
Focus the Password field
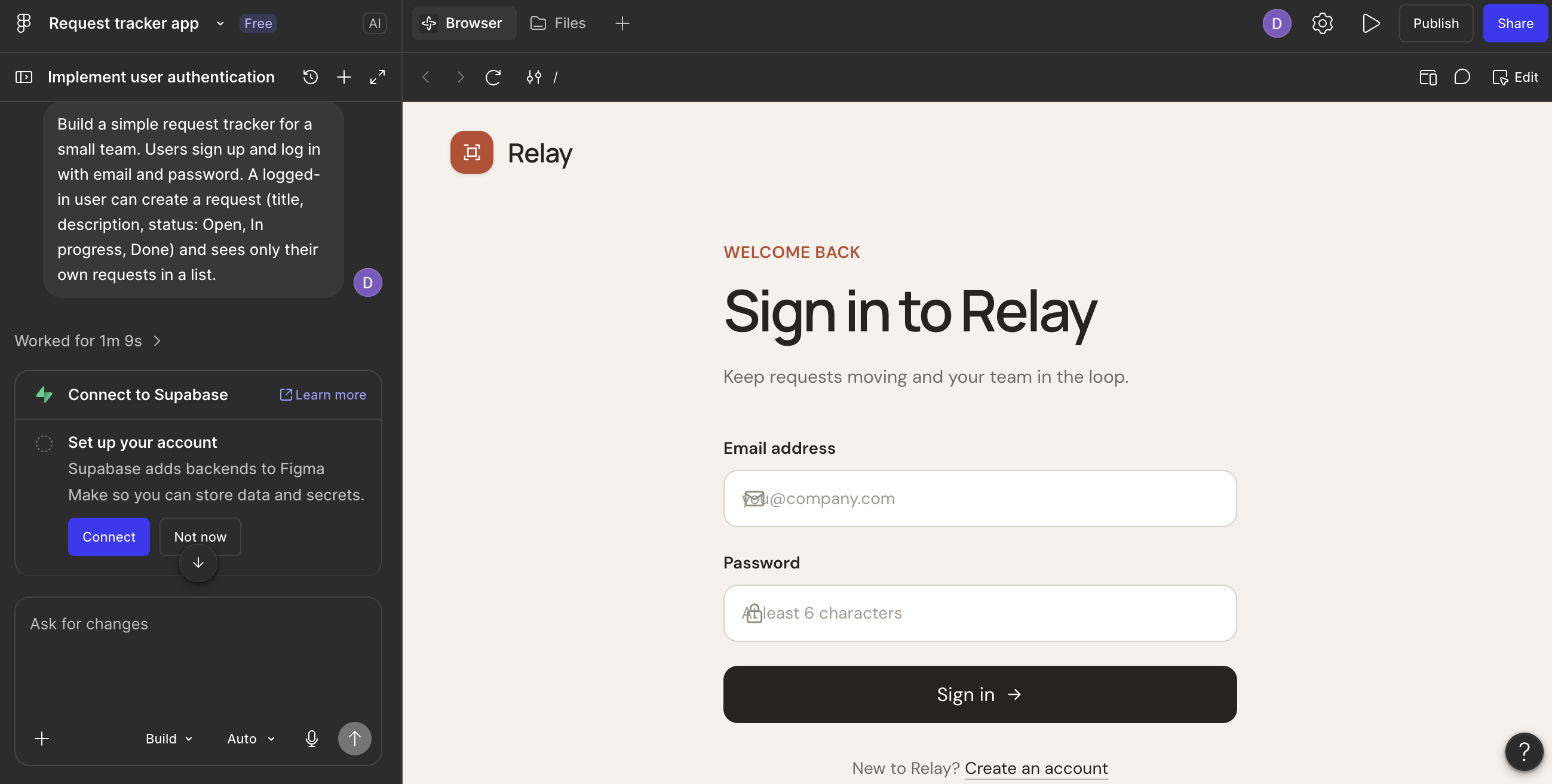[980, 613]
